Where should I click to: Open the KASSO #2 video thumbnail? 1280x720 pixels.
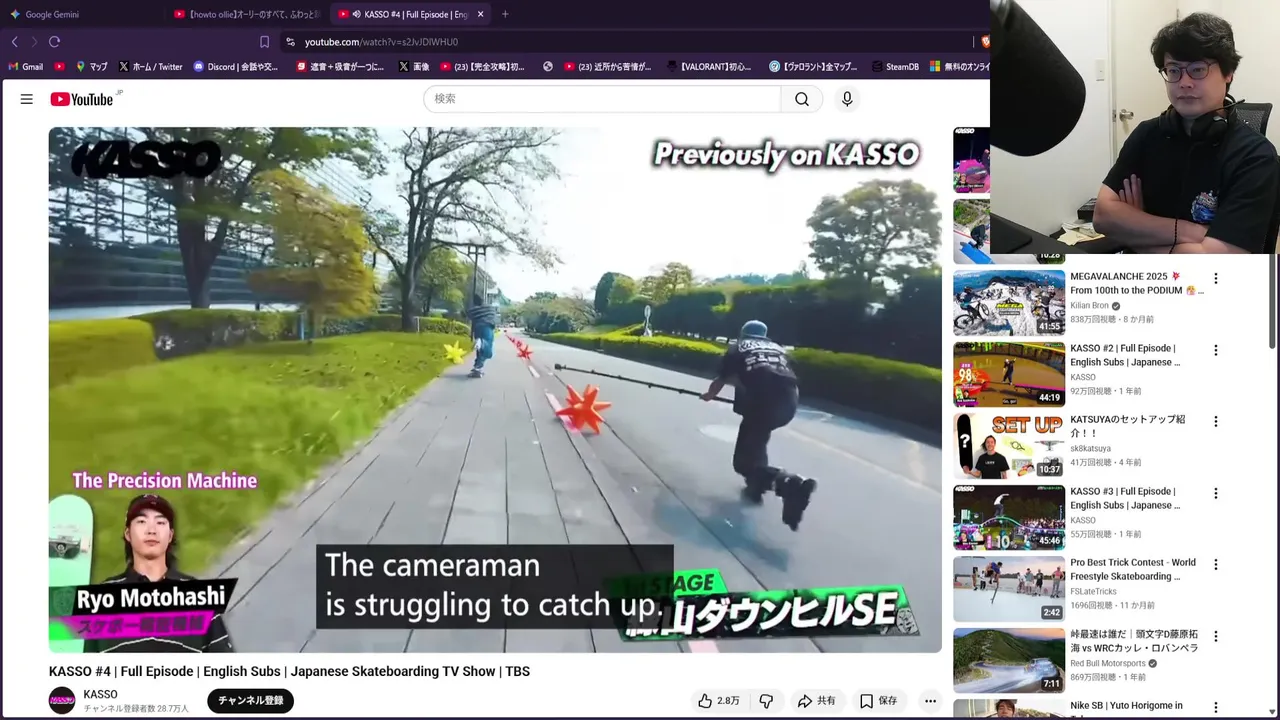pyautogui.click(x=1009, y=374)
